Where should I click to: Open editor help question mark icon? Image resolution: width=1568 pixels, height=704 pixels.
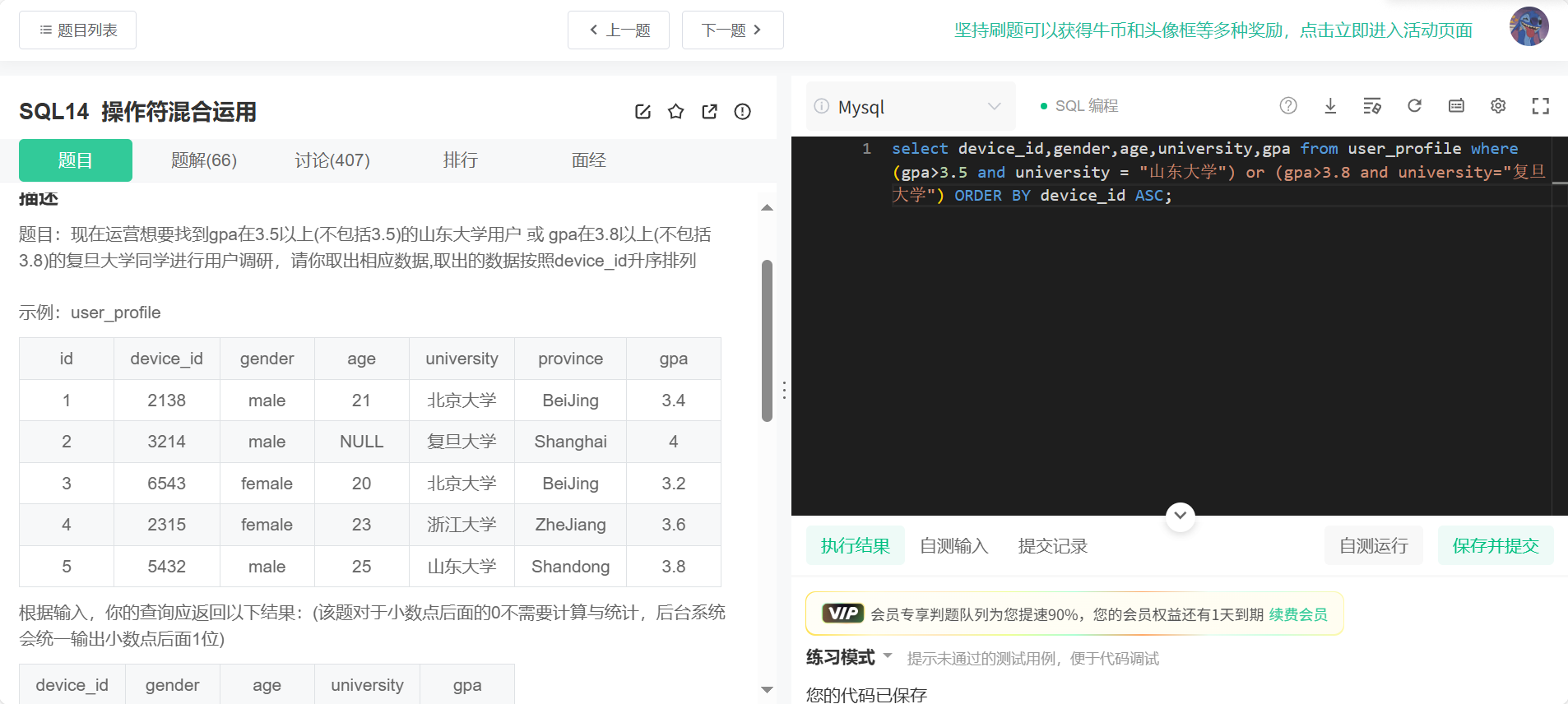[x=1288, y=105]
